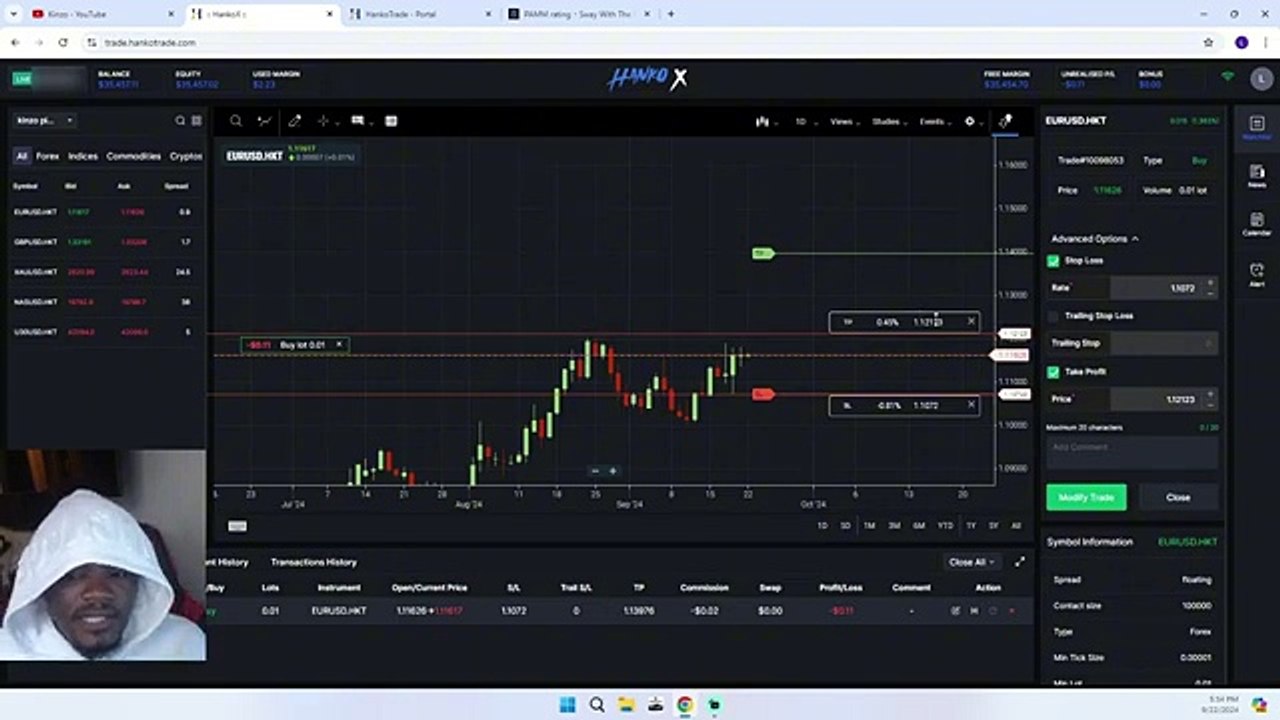
Task: Expand the positions panel to fullscreen
Action: pyautogui.click(x=1019, y=562)
